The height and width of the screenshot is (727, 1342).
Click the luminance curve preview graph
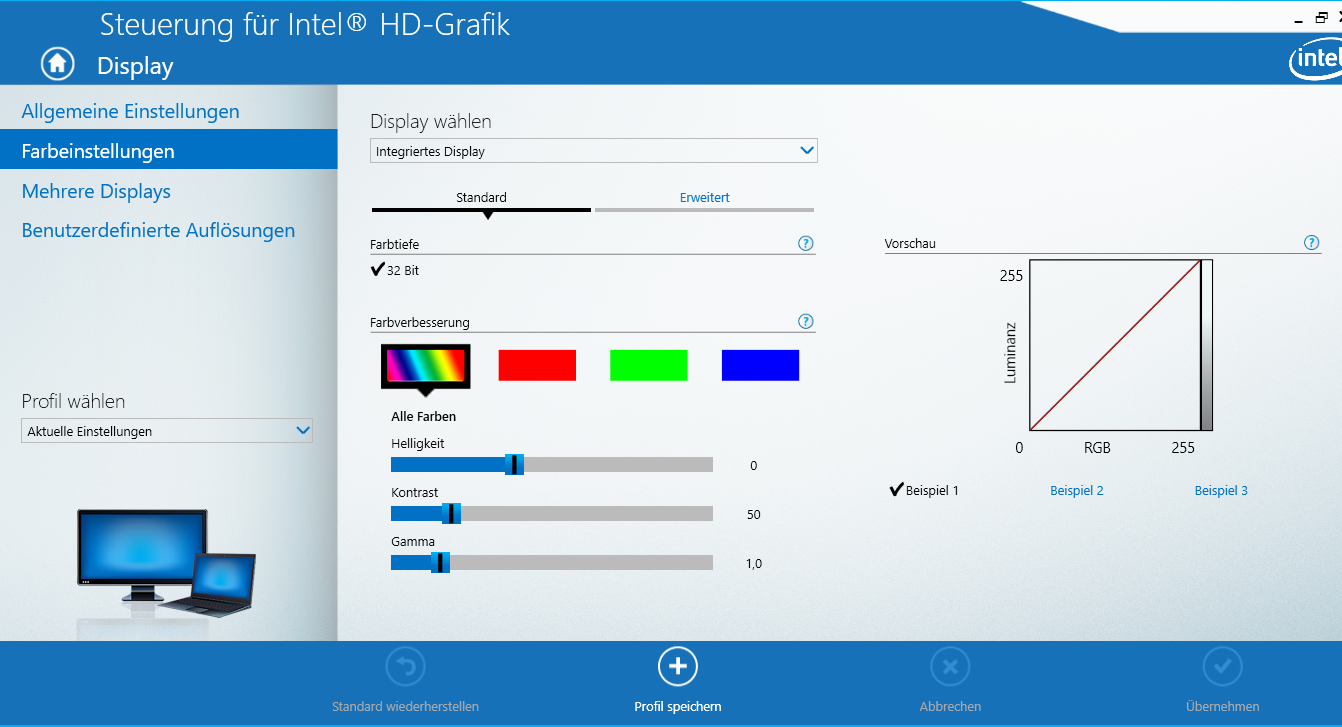click(1115, 345)
